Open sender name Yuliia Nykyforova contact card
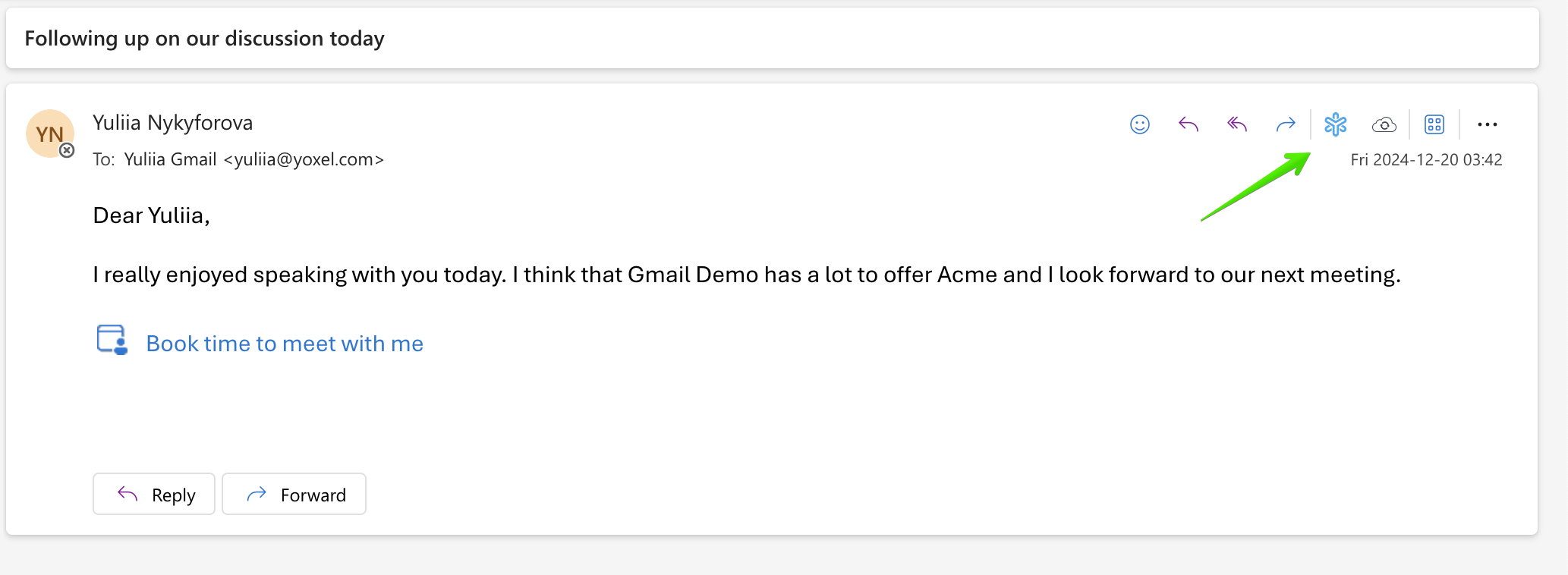Image resolution: width=1568 pixels, height=575 pixels. (x=172, y=123)
